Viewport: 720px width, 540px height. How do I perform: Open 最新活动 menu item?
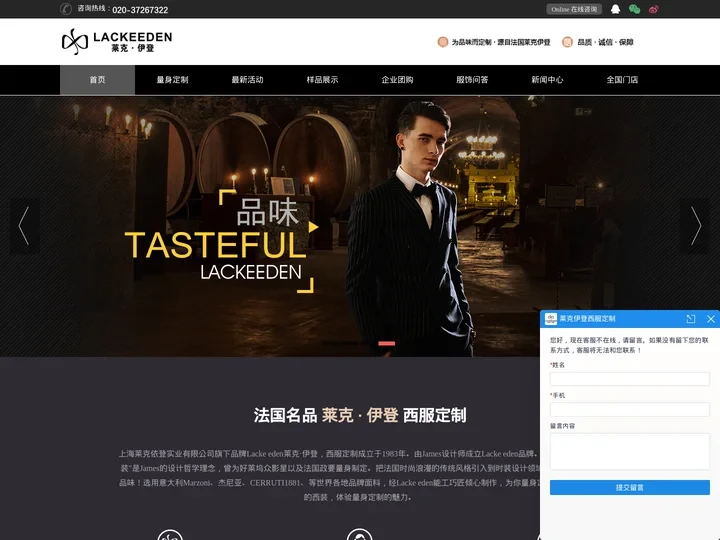[x=247, y=79]
